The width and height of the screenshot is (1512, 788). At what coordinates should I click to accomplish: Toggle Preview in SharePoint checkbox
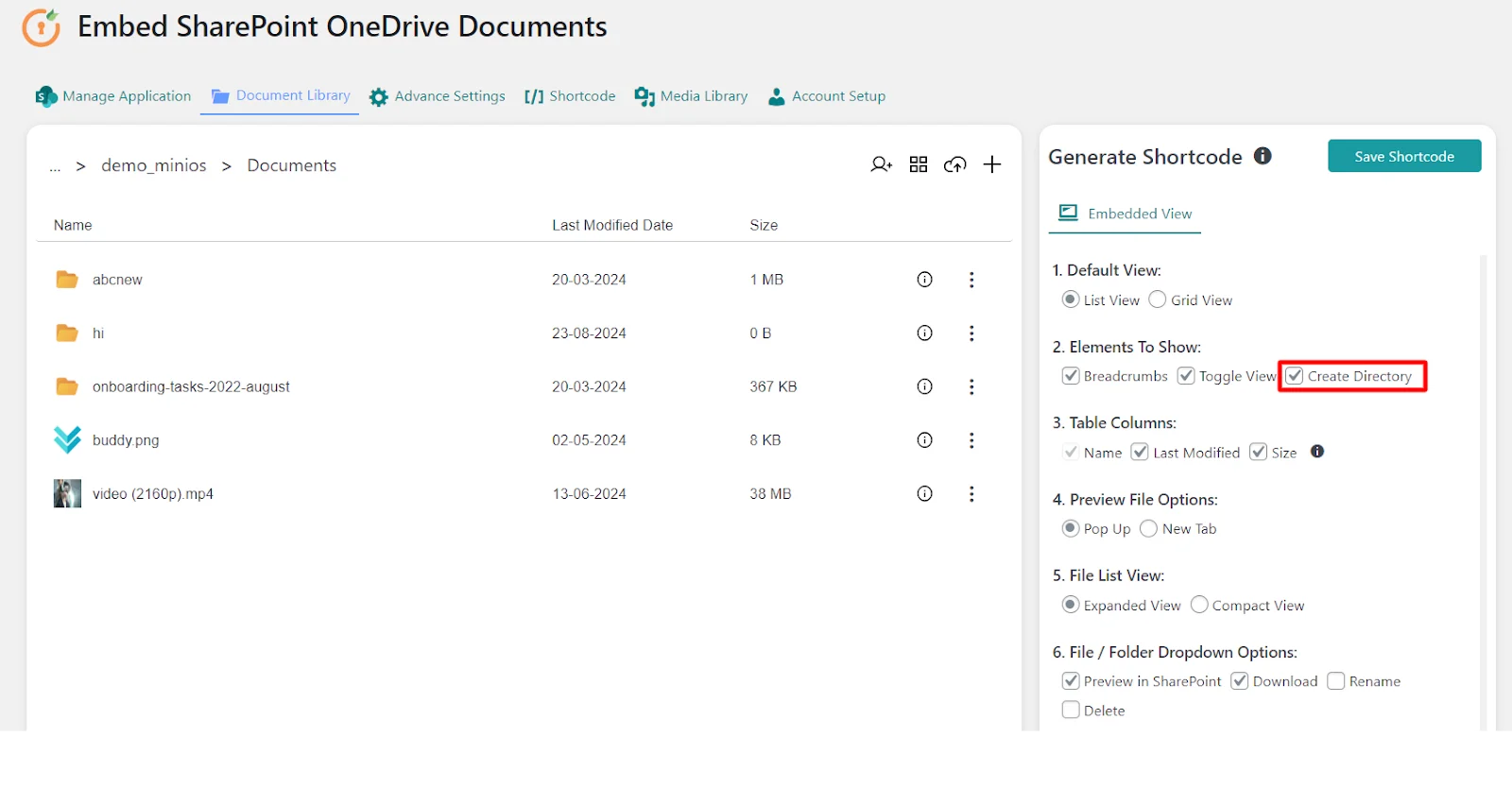[1071, 681]
